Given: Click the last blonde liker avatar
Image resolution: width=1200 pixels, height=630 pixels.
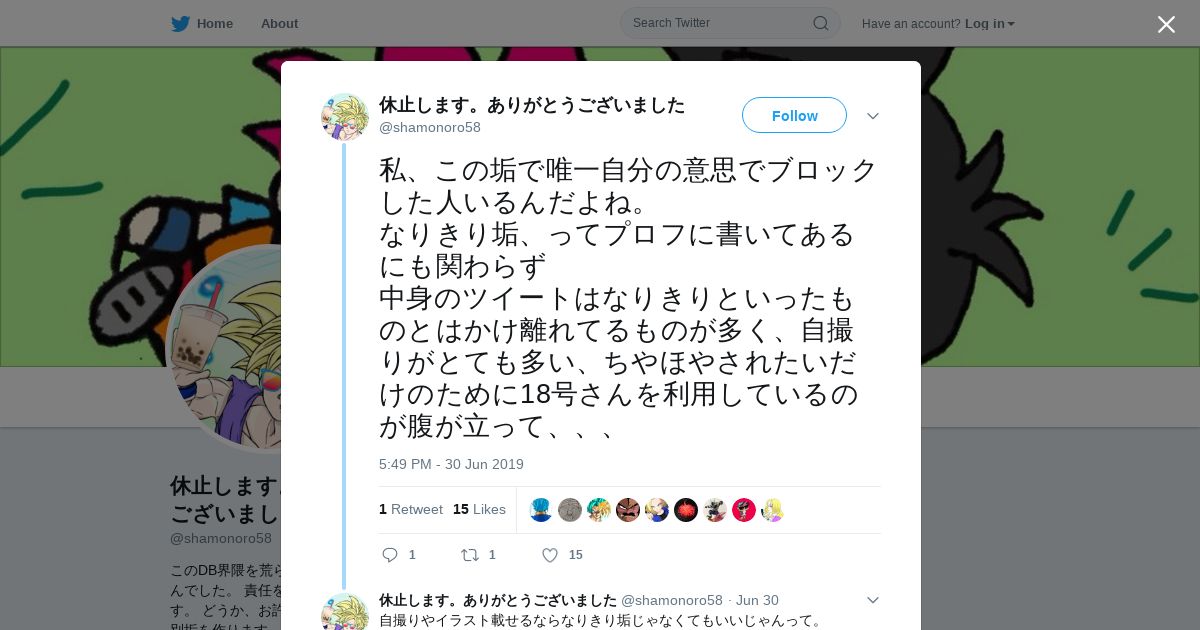Looking at the screenshot, I should pyautogui.click(x=773, y=510).
